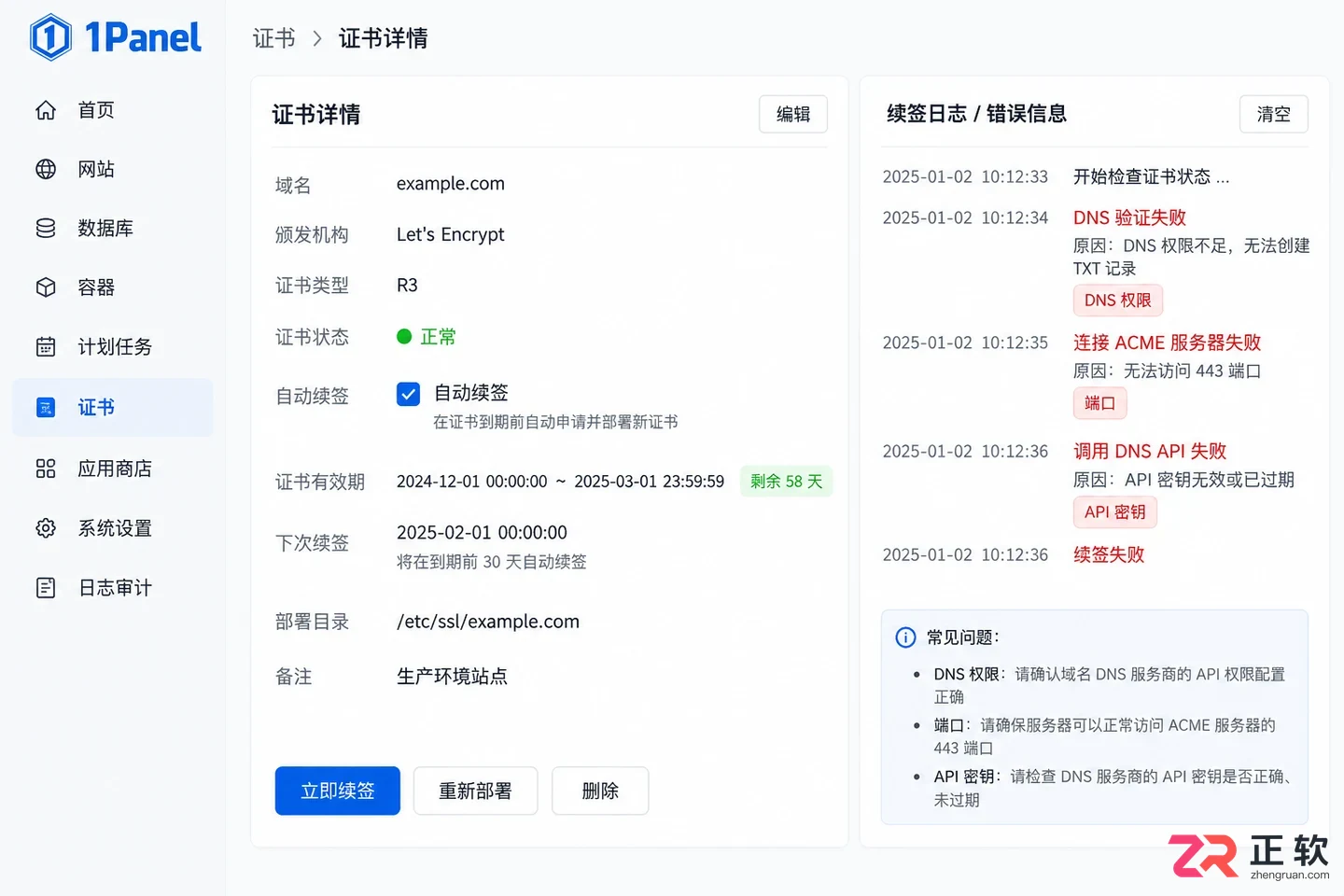Click the app store grid icon
The width and height of the screenshot is (1344, 896).
[46, 468]
